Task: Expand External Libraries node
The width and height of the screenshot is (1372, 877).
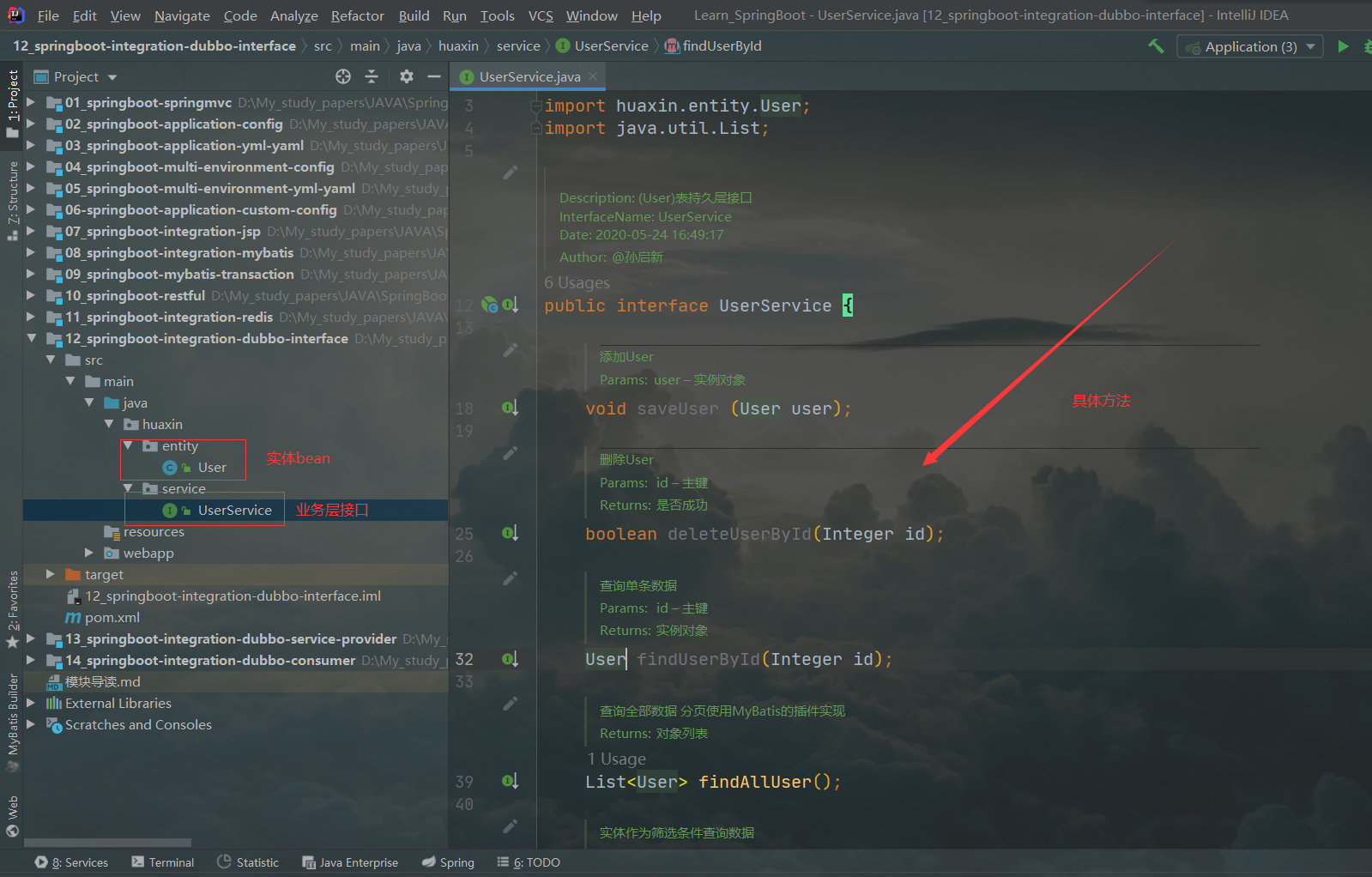Action: click(31, 703)
